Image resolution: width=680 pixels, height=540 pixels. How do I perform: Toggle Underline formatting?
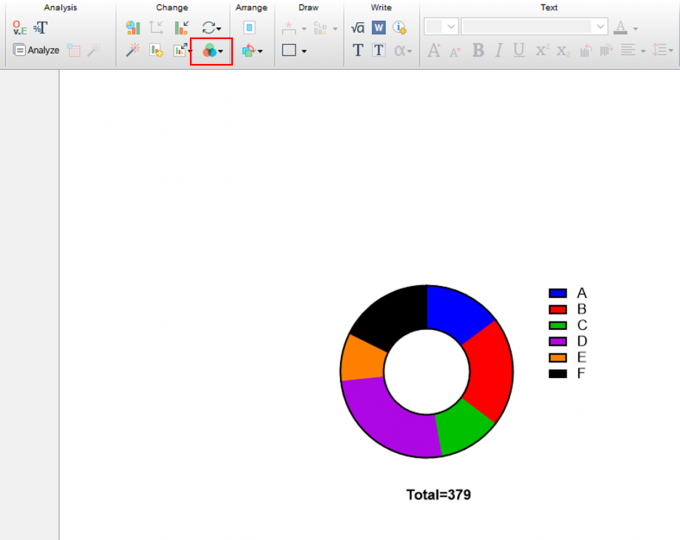click(519, 50)
